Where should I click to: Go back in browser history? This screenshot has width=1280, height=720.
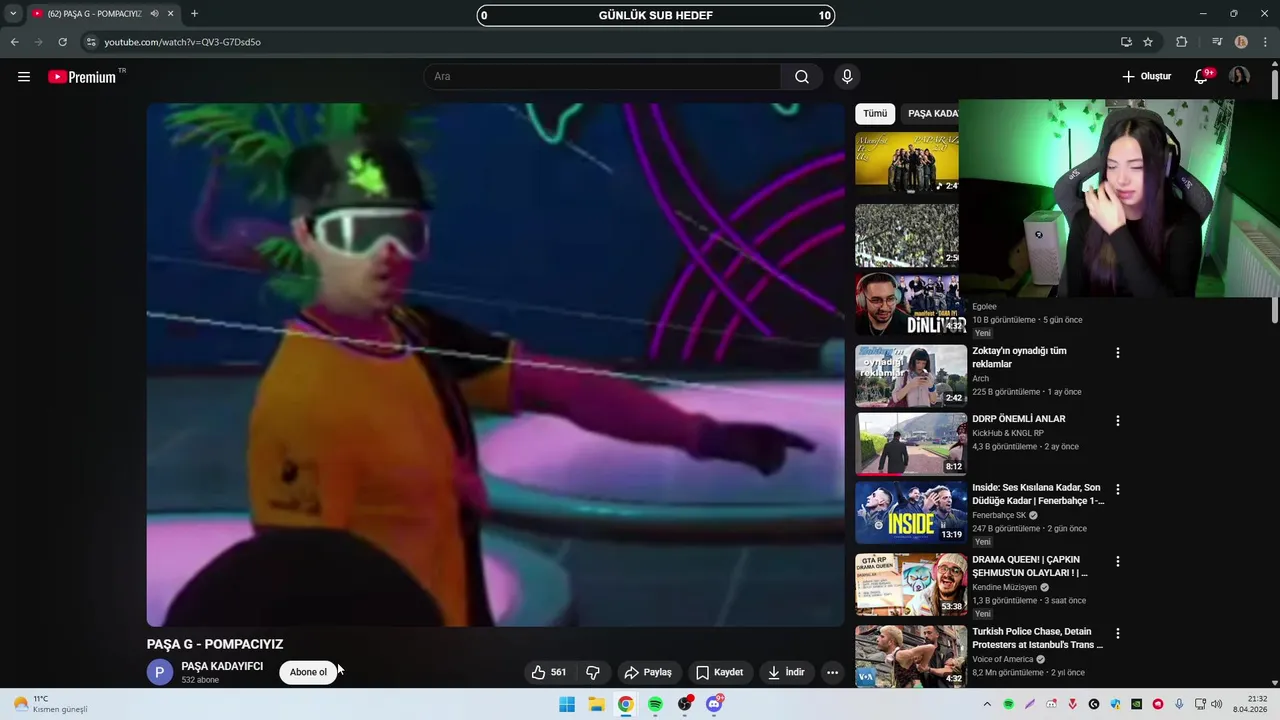[x=14, y=42]
